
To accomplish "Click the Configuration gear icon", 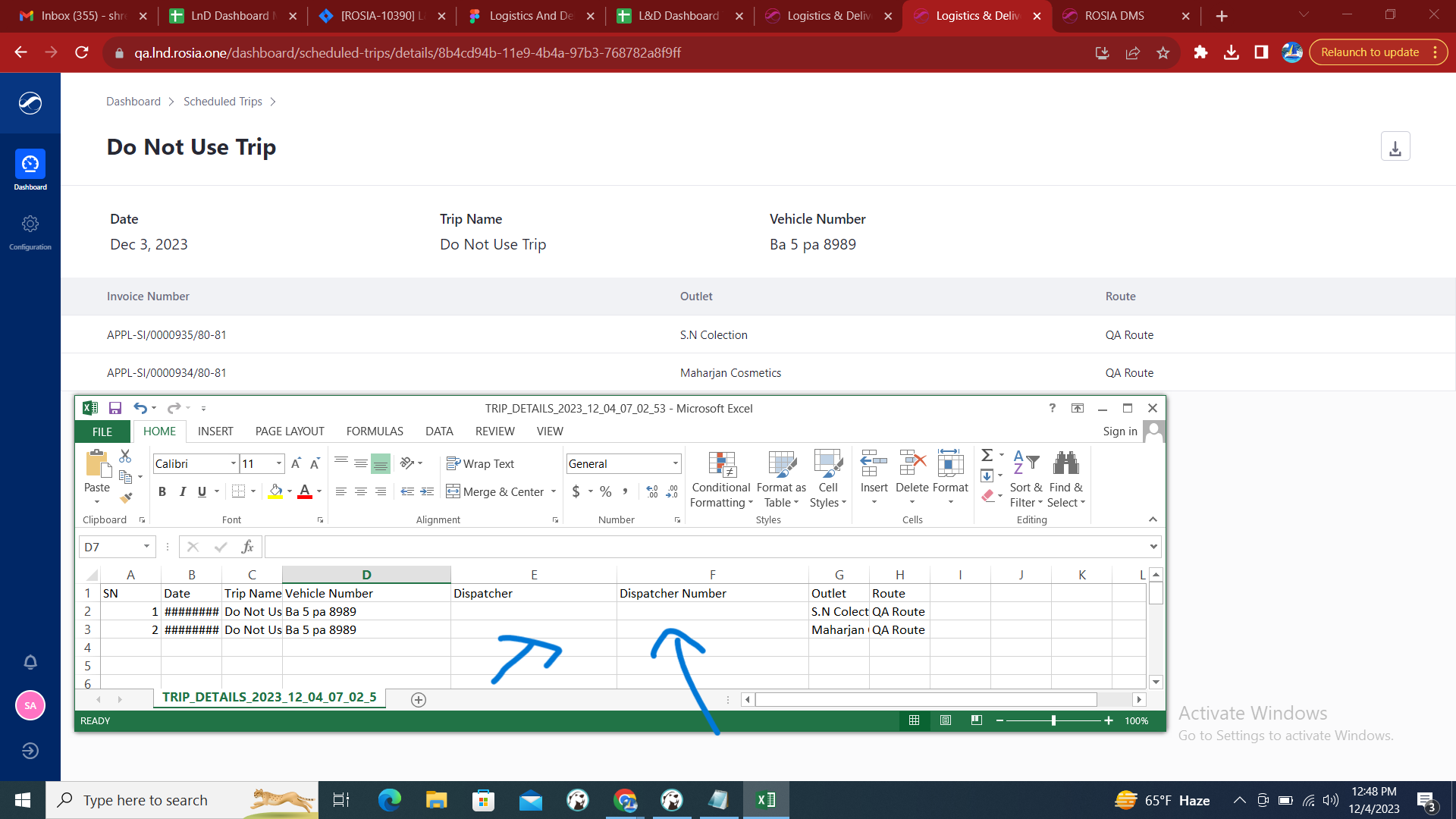I will coord(30,224).
